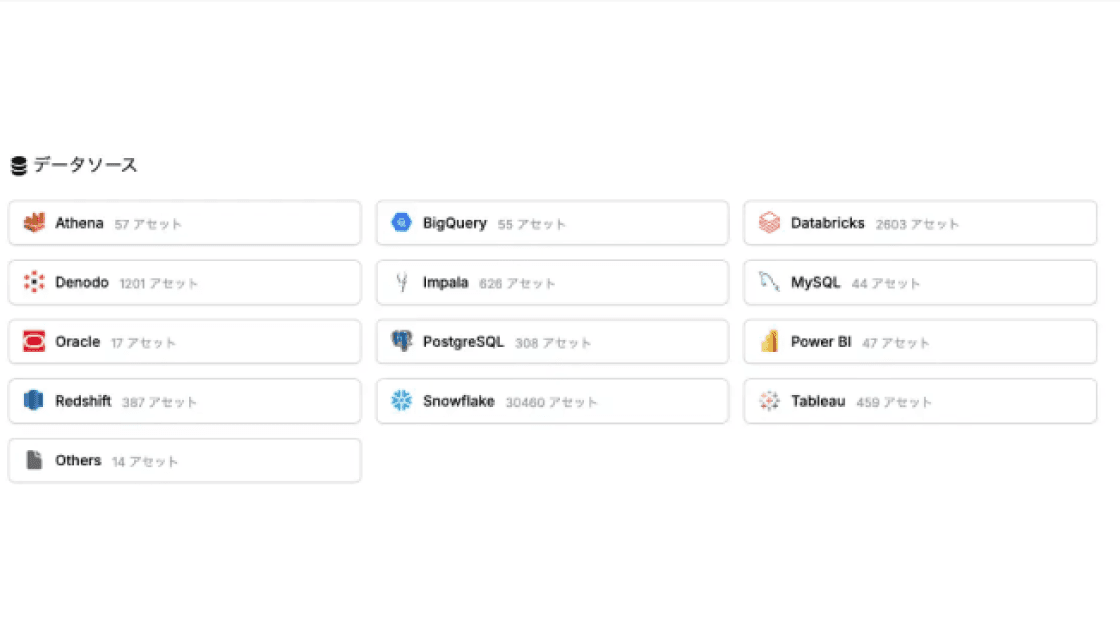Click the Impala 626 アセット count

517,284
